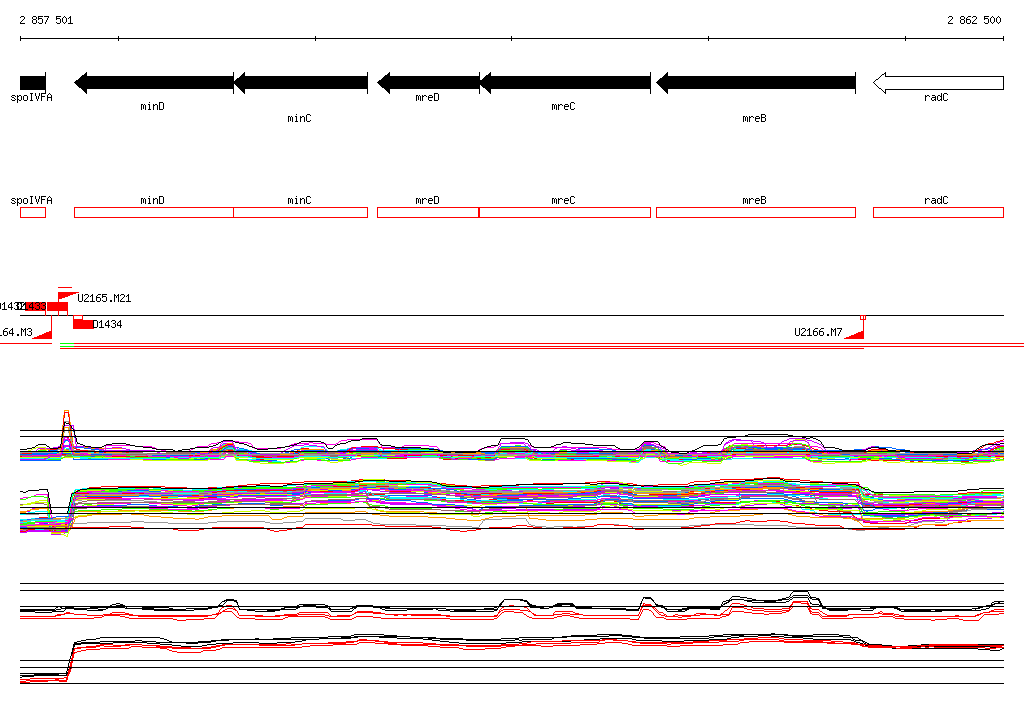Click the U2165.M21 feature label

[x=104, y=299]
